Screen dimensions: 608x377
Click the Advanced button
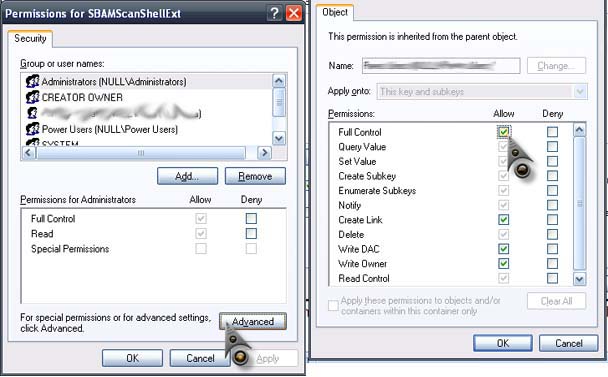[253, 322]
